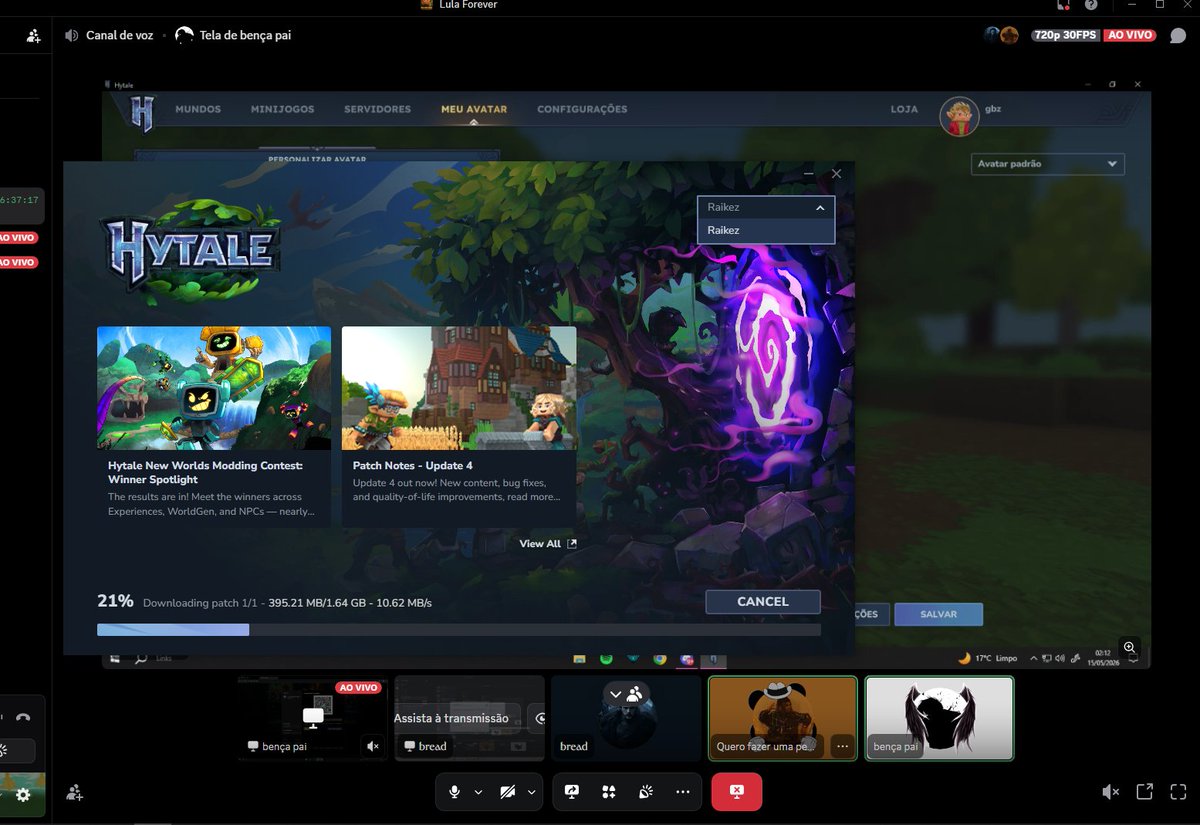Open the soundboard icon in call controls
Image resolution: width=1200 pixels, height=825 pixels.
(646, 791)
